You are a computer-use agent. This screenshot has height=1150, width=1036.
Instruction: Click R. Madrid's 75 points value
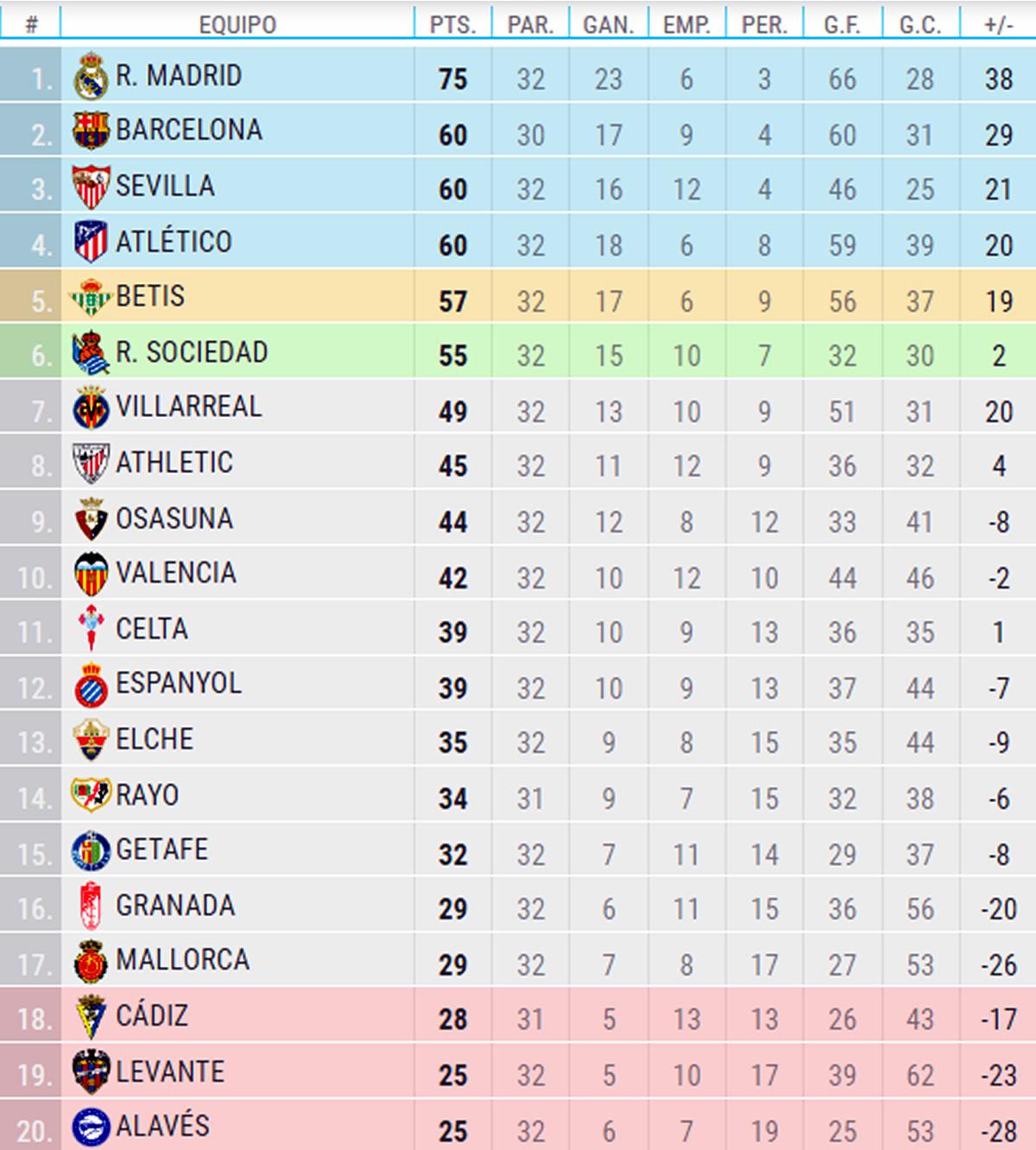pos(452,79)
